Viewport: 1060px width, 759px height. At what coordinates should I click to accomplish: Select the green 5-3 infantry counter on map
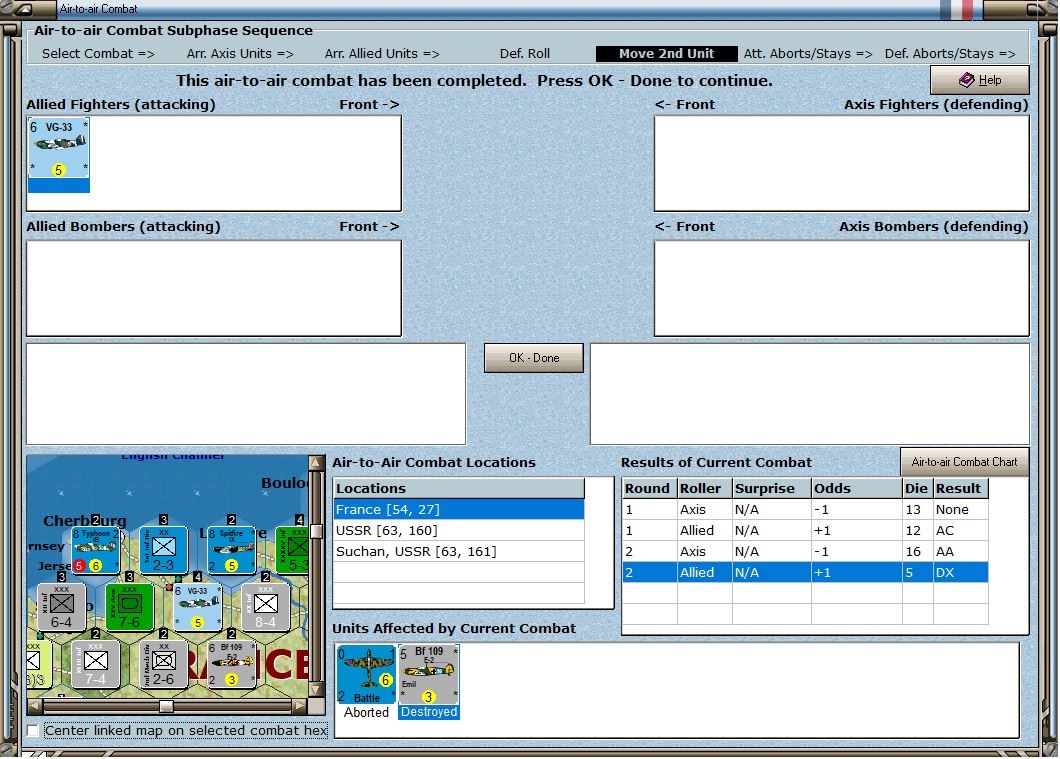(293, 549)
